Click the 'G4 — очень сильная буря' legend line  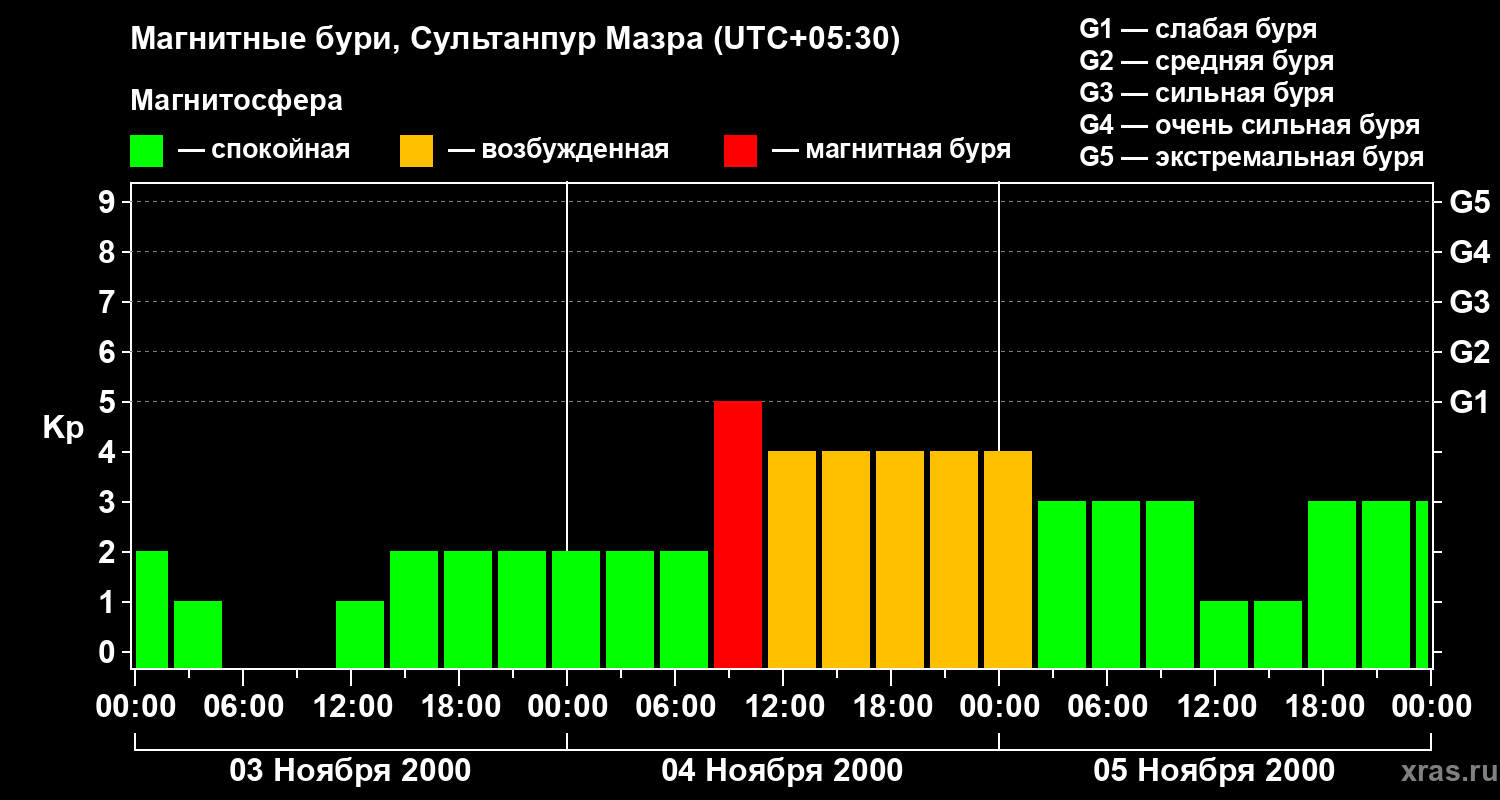coord(1249,125)
